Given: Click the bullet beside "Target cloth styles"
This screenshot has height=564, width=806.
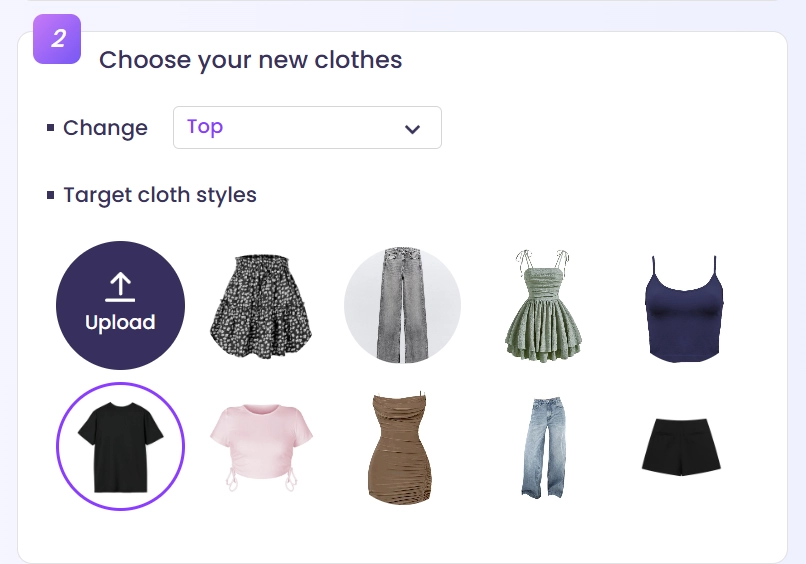Looking at the screenshot, I should 50,195.
